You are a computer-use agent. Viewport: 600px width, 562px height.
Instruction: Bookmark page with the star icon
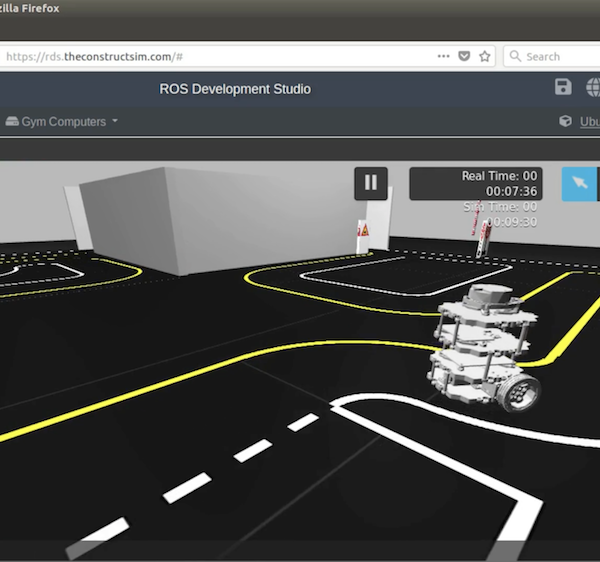(485, 57)
